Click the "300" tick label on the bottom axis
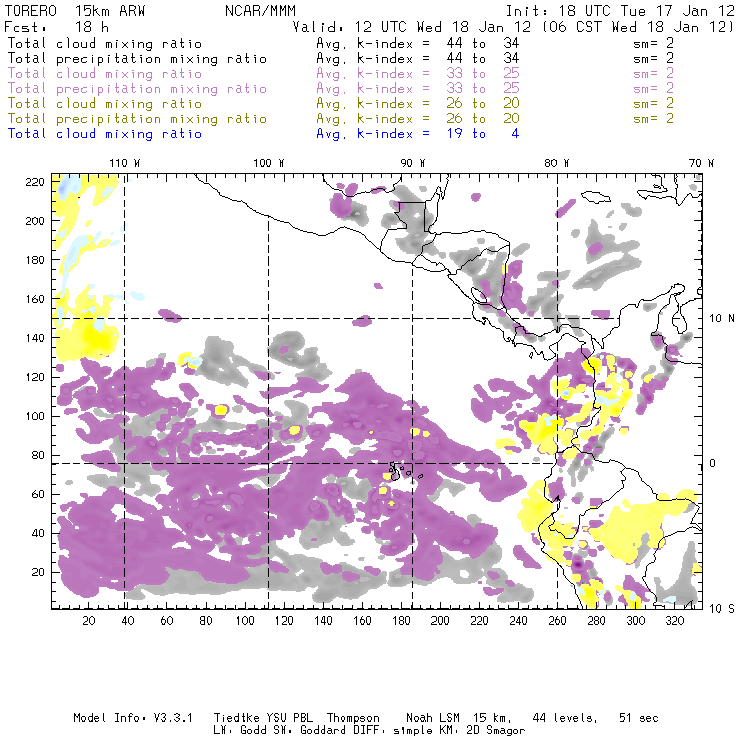The image size is (740, 740). (x=635, y=621)
